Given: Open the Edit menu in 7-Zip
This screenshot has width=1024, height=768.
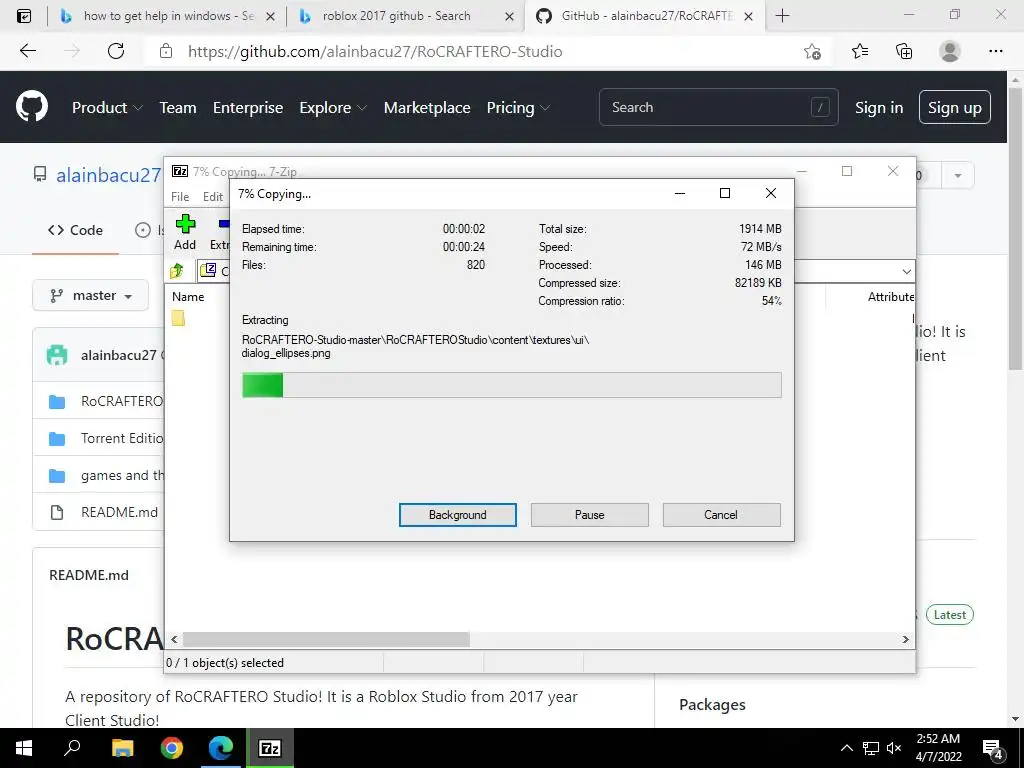Looking at the screenshot, I should coord(213,197).
